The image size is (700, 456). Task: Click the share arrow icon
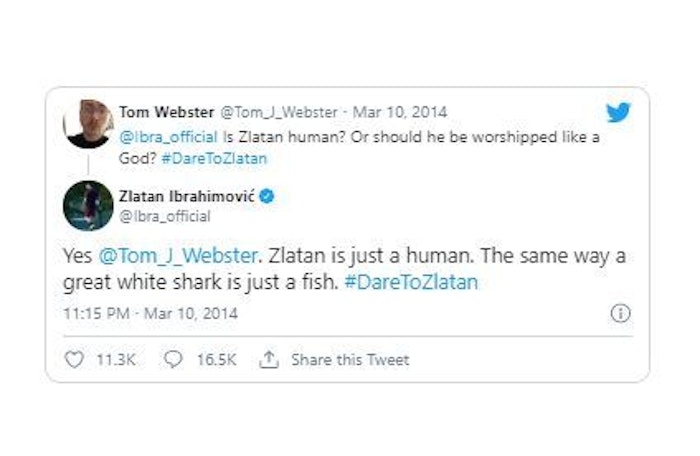click(x=268, y=360)
